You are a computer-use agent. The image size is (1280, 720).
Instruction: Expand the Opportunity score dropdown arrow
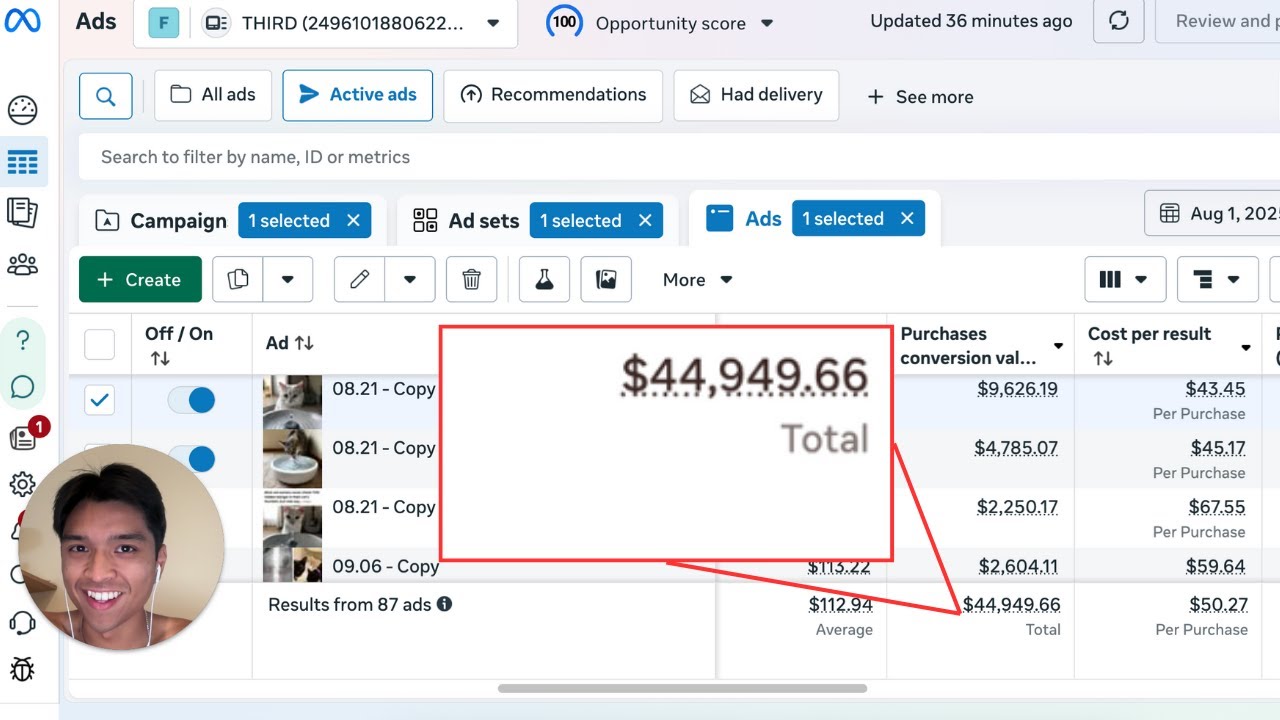coord(767,23)
